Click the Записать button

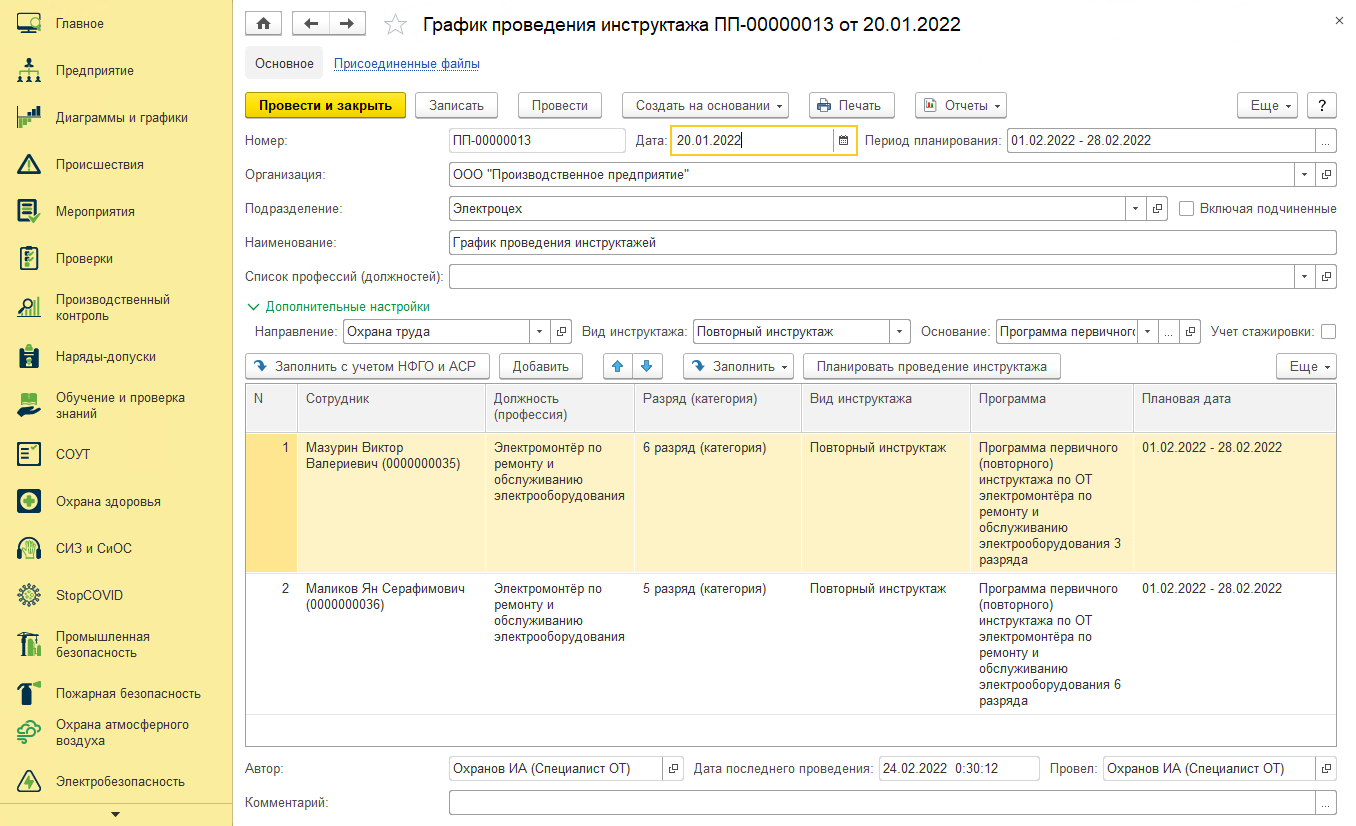[456, 105]
